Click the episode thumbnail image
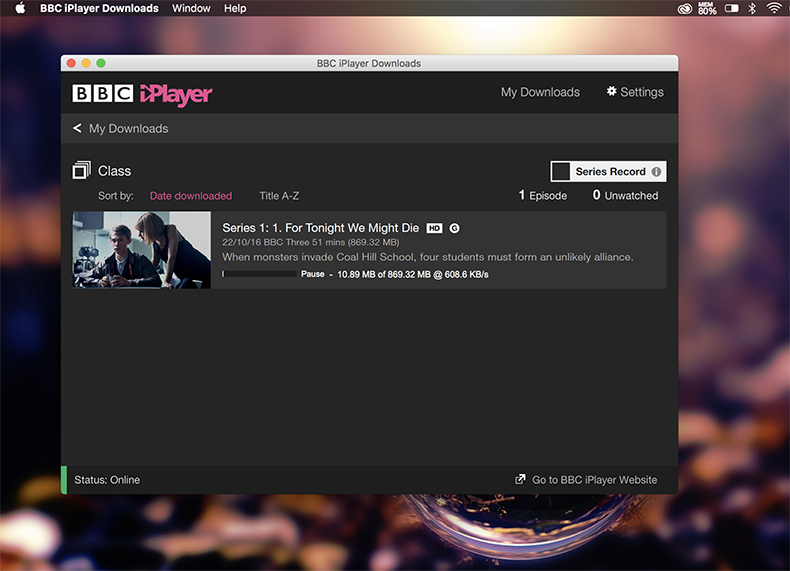The image size is (790, 571). [142, 250]
